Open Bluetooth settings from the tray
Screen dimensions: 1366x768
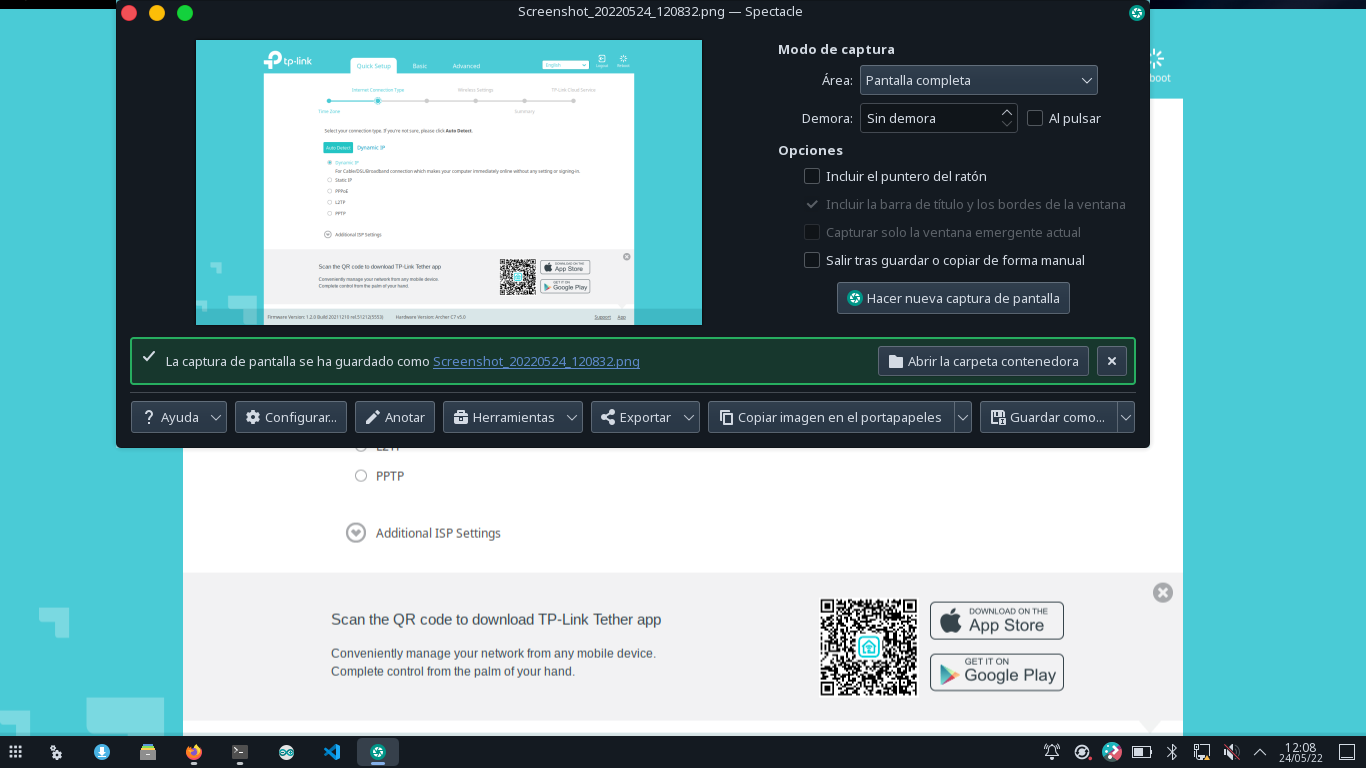[1172, 752]
